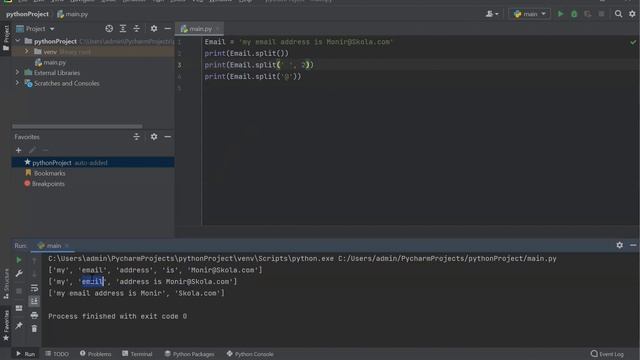Click the Stop square in Run panel

tap(19, 291)
